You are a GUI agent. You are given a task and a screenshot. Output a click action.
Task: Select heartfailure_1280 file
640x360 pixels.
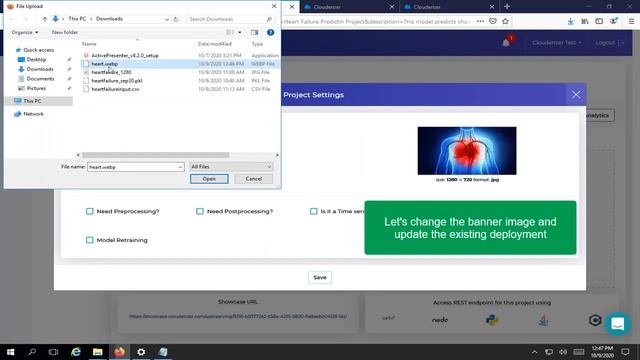click(x=111, y=72)
